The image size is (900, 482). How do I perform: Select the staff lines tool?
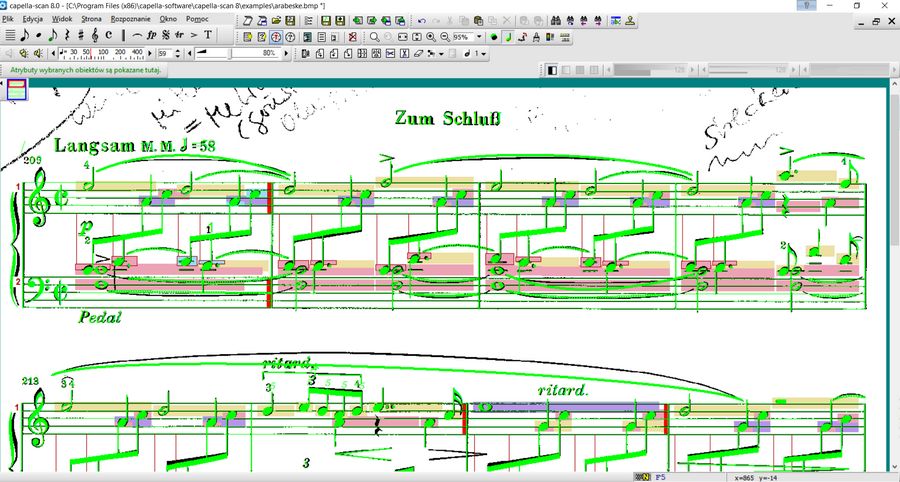tap(10, 35)
